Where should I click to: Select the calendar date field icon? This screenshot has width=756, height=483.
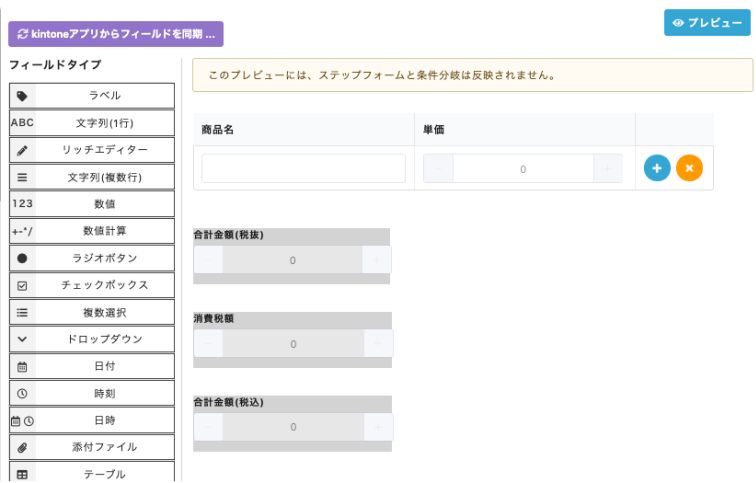tap(22, 366)
